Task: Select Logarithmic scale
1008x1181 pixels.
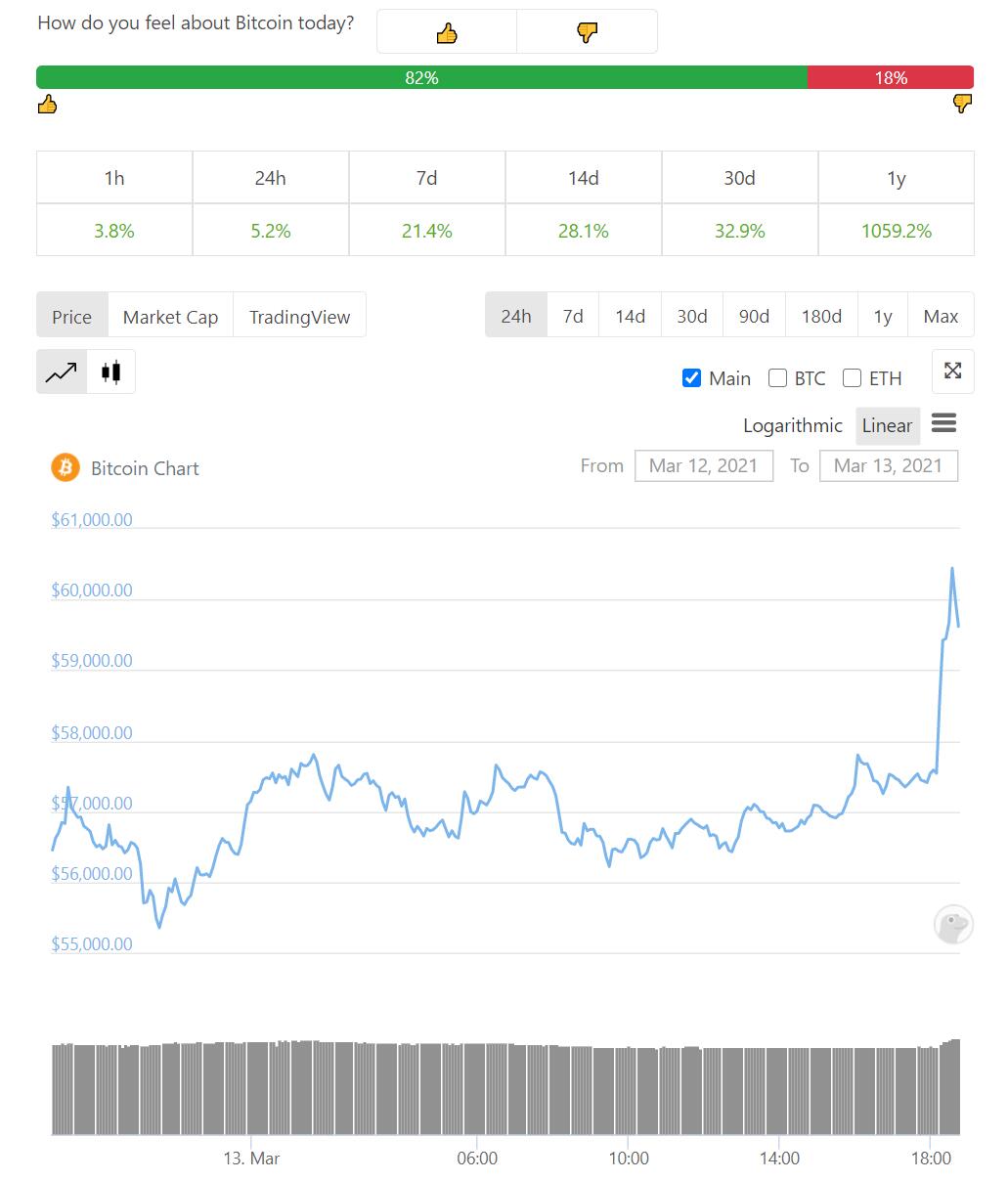Action: point(792,425)
